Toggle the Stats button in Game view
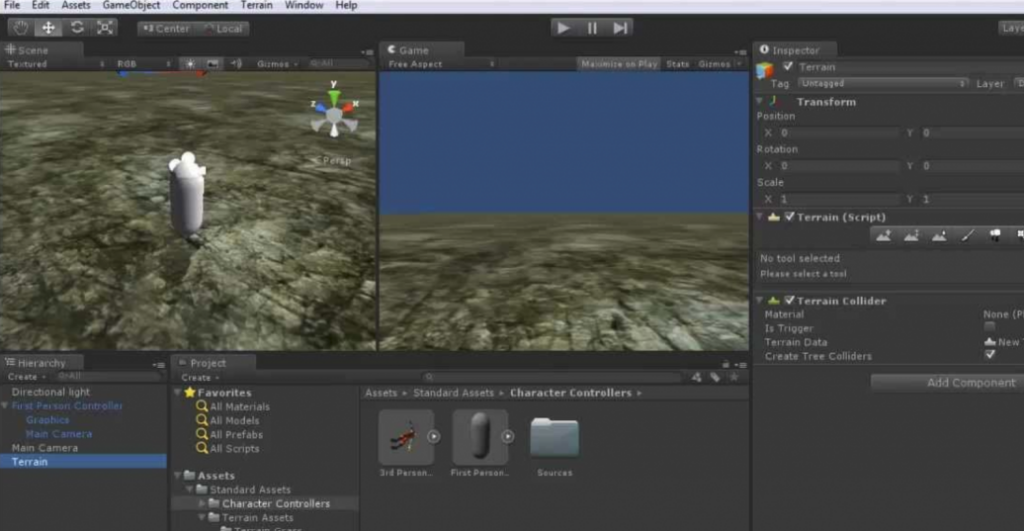This screenshot has width=1024, height=531. pyautogui.click(x=677, y=64)
